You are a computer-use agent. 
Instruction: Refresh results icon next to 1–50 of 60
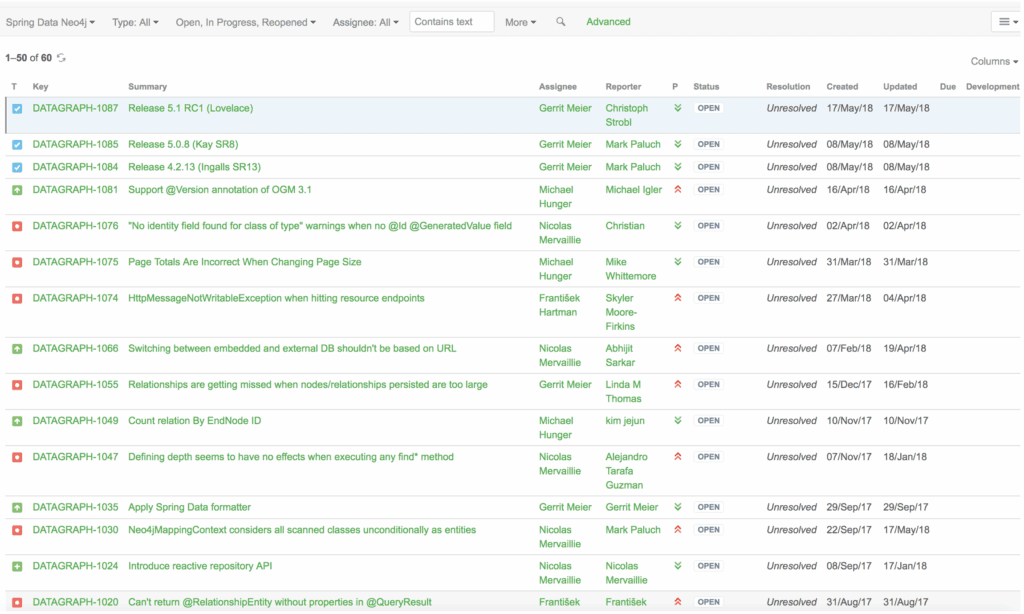pos(61,57)
